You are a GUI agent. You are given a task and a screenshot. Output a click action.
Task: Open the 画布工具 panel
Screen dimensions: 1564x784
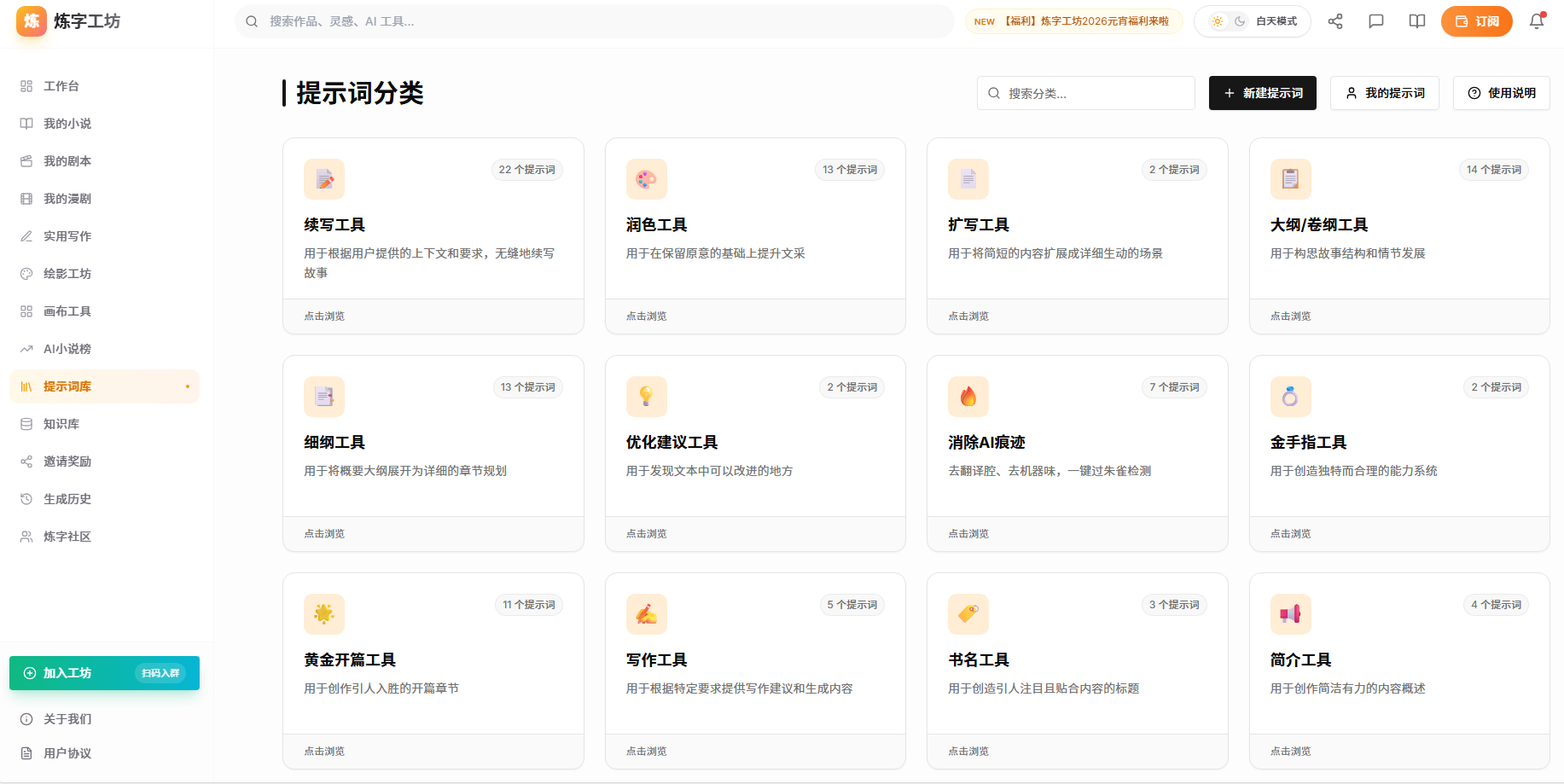point(67,311)
